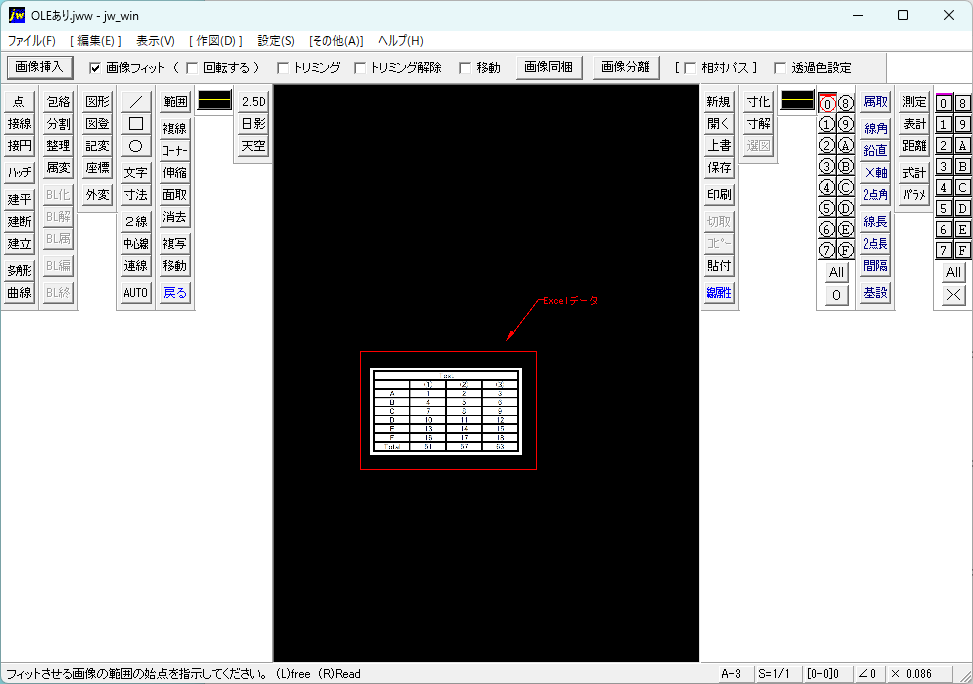The height and width of the screenshot is (684, 973).
Task: Open the ファイル(F) menu
Action: pyautogui.click(x=30, y=40)
